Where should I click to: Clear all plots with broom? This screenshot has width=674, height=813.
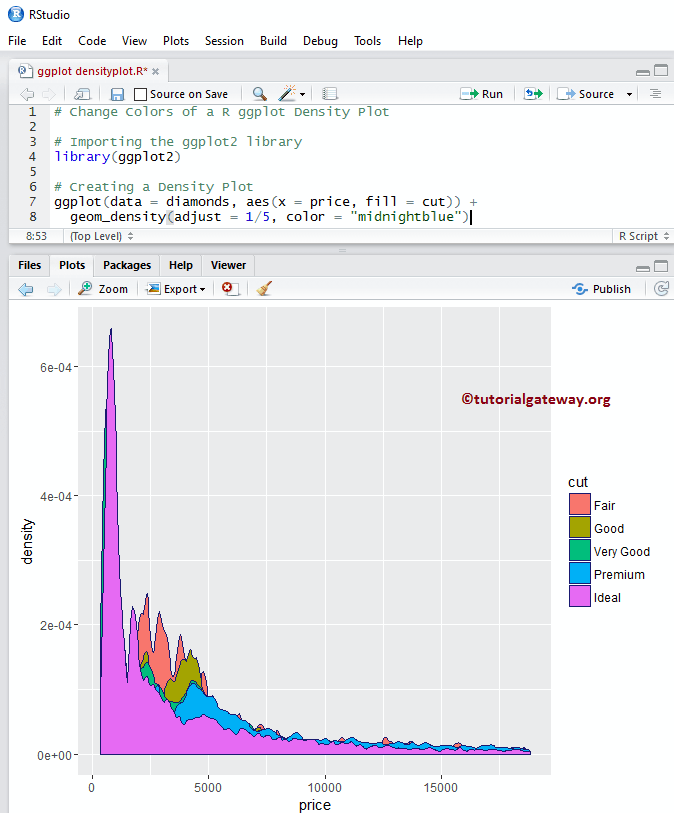click(x=264, y=289)
